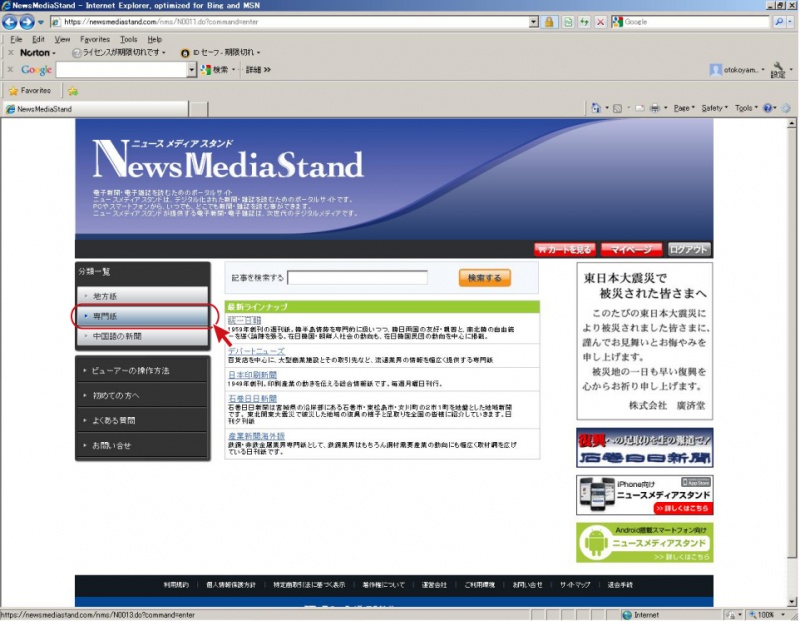Click the Print icon
Screen dimensions: 800x621
pyautogui.click(x=655, y=108)
